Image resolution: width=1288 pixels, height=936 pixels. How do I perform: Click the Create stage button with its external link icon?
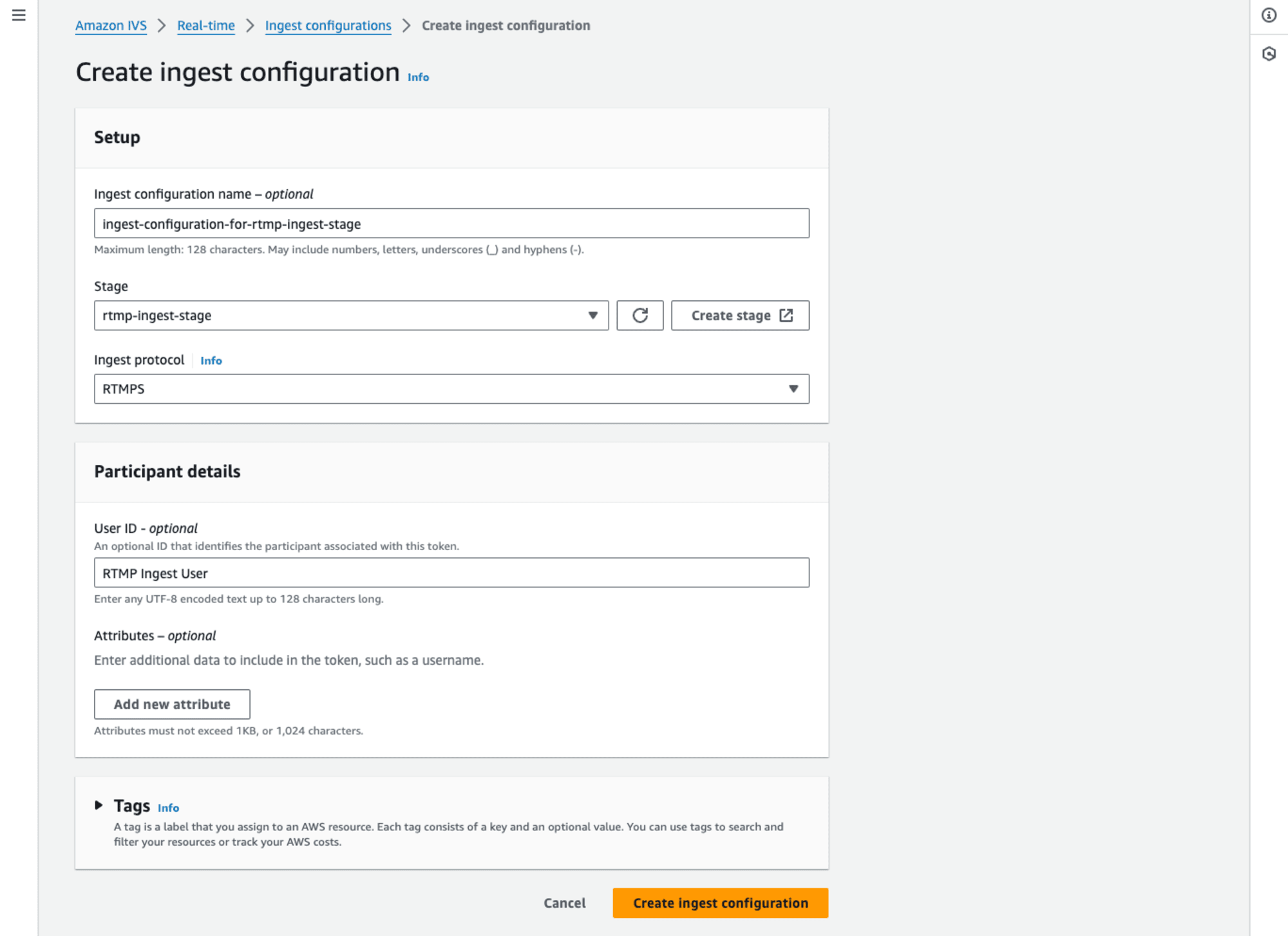[740, 315]
